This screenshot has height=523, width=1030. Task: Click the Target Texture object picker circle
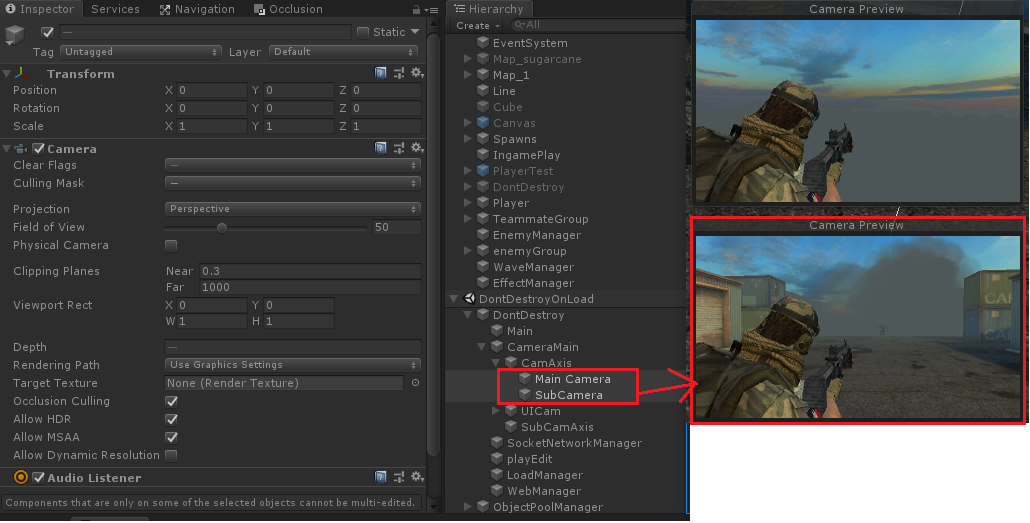pos(415,382)
